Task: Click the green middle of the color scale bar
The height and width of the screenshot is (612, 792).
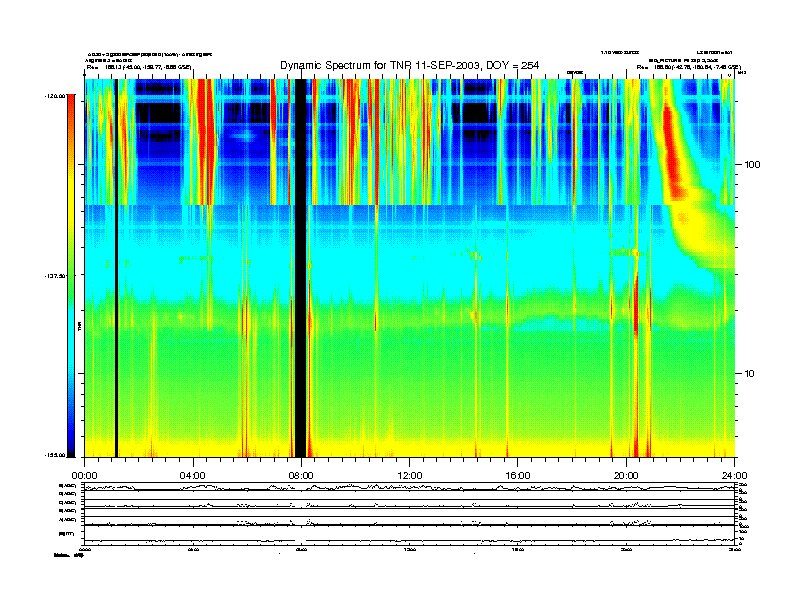Action: pos(71,275)
